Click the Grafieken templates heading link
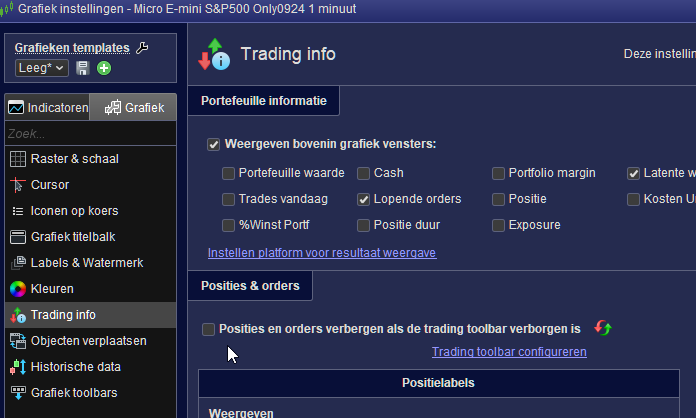This screenshot has height=418, width=696. (x=72, y=47)
